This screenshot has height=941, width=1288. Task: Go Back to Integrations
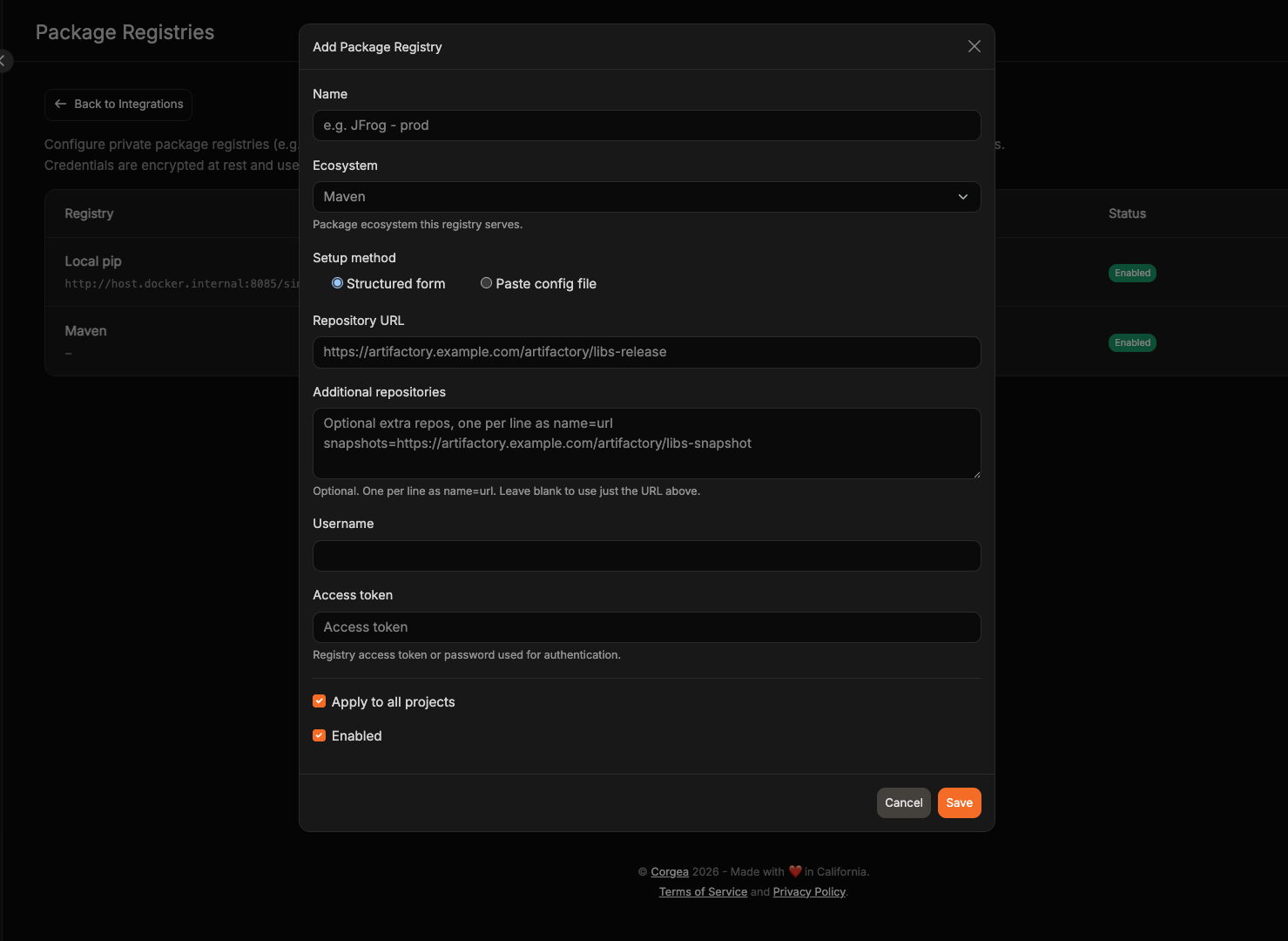pyautogui.click(x=118, y=105)
